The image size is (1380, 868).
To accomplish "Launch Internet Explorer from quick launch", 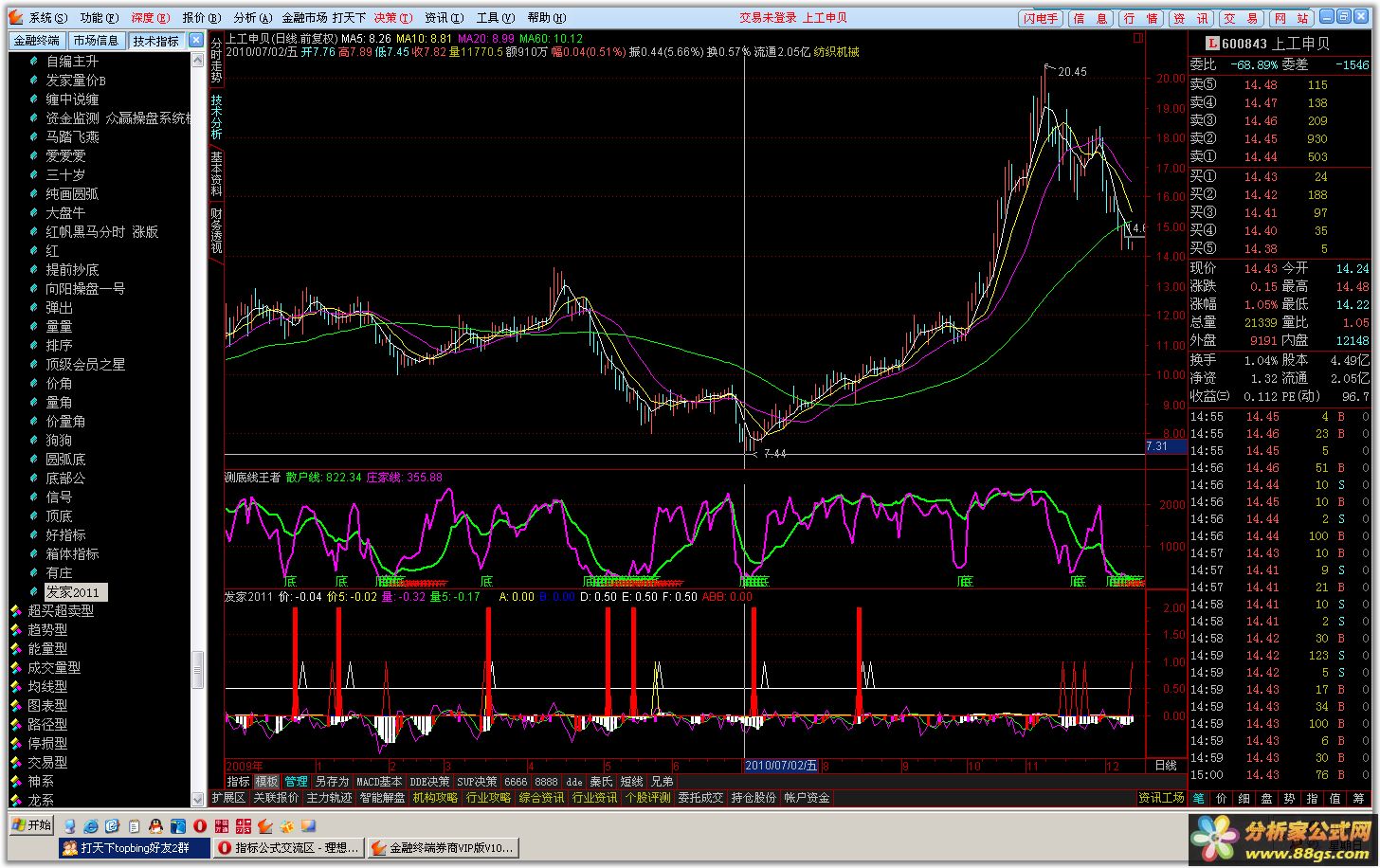I will [x=91, y=826].
